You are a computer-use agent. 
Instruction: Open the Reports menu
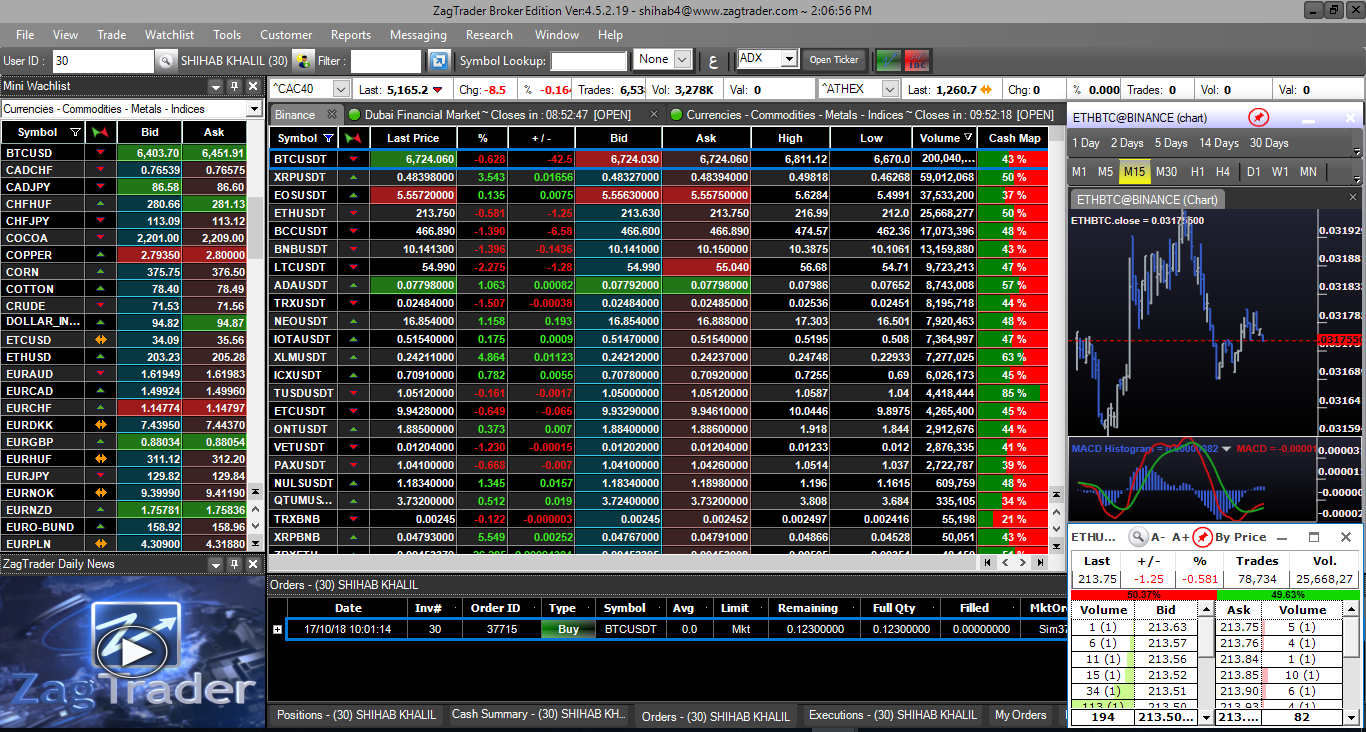[351, 35]
